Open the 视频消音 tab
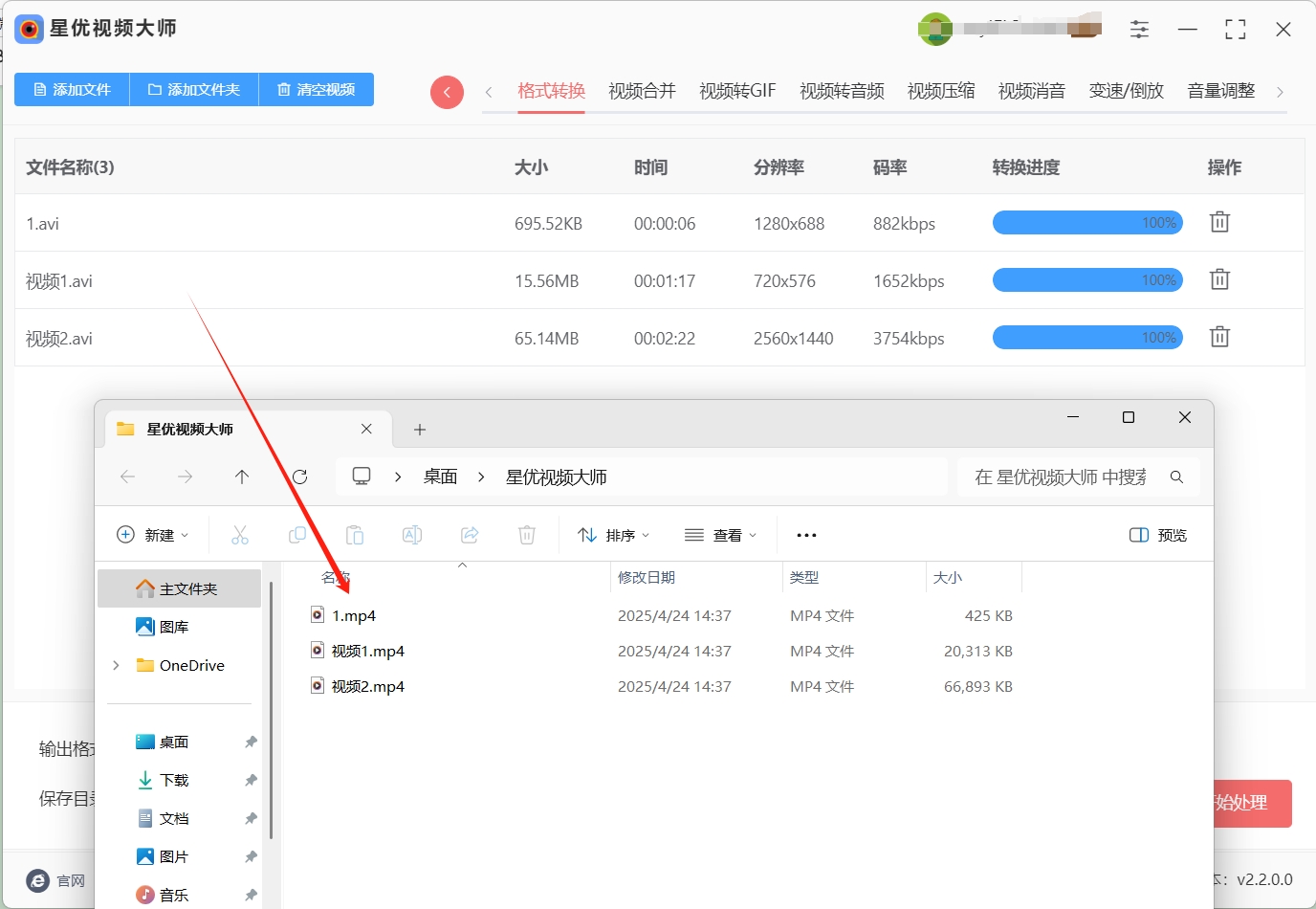This screenshot has height=909, width=1316. pyautogui.click(x=1032, y=91)
